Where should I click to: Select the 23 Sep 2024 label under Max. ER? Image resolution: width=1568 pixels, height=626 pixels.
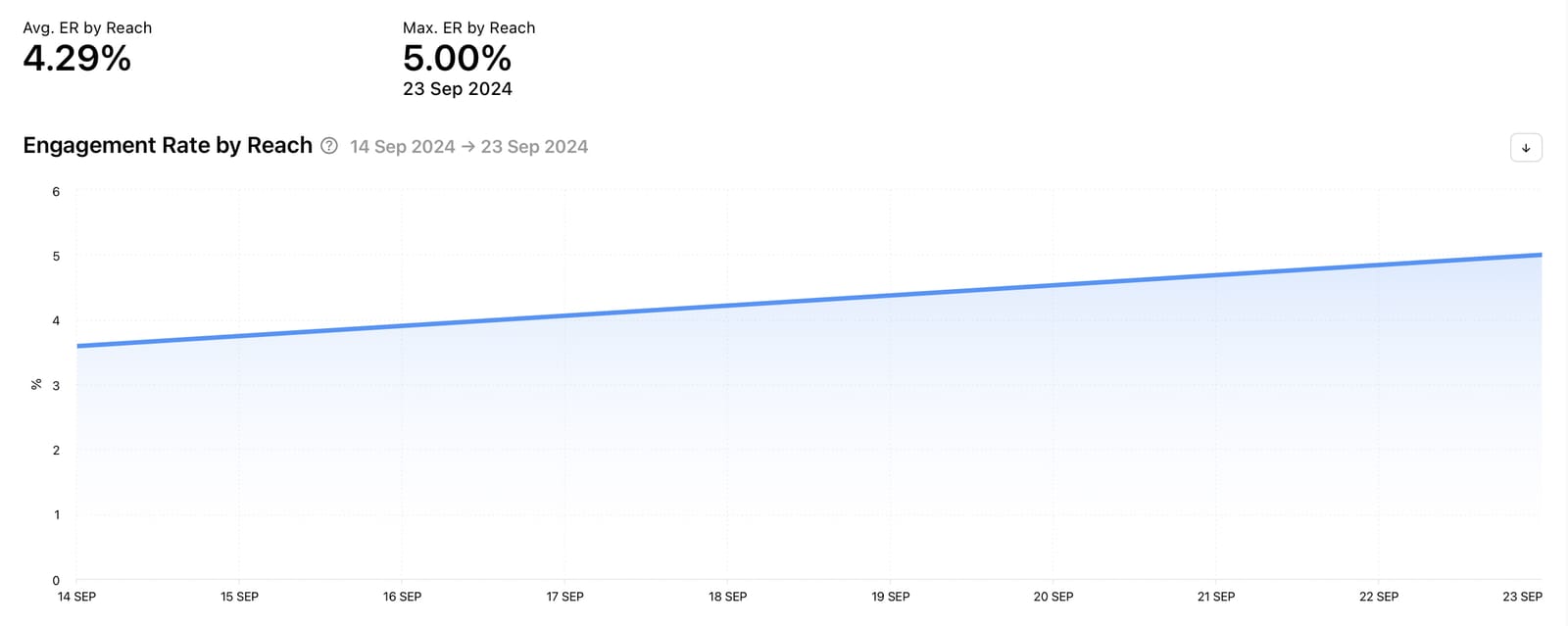pos(457,88)
